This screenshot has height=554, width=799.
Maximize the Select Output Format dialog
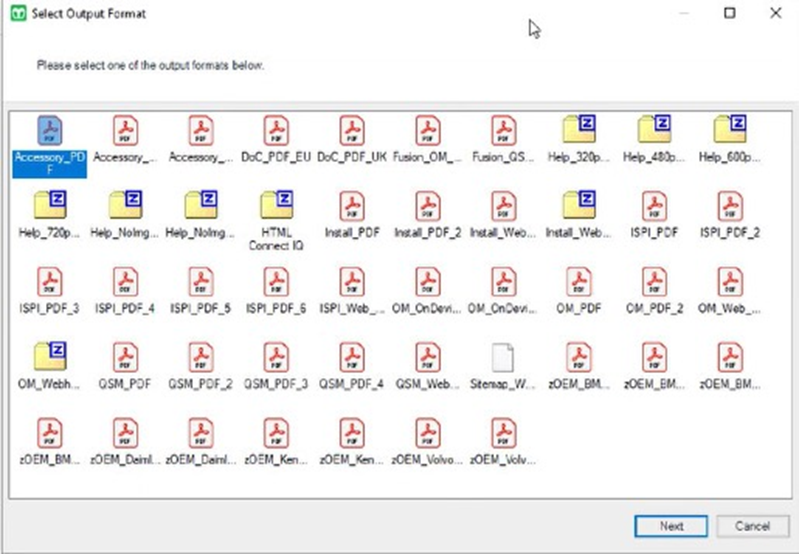[x=730, y=13]
